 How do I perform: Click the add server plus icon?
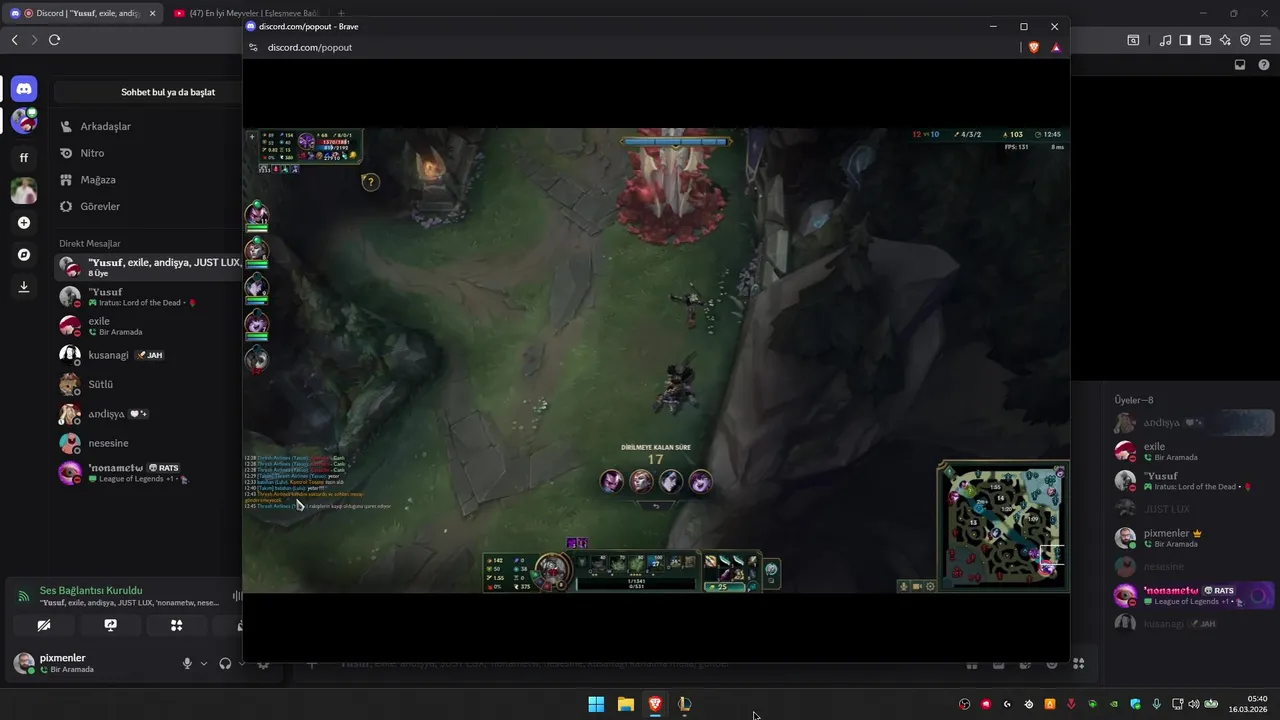pyautogui.click(x=24, y=223)
